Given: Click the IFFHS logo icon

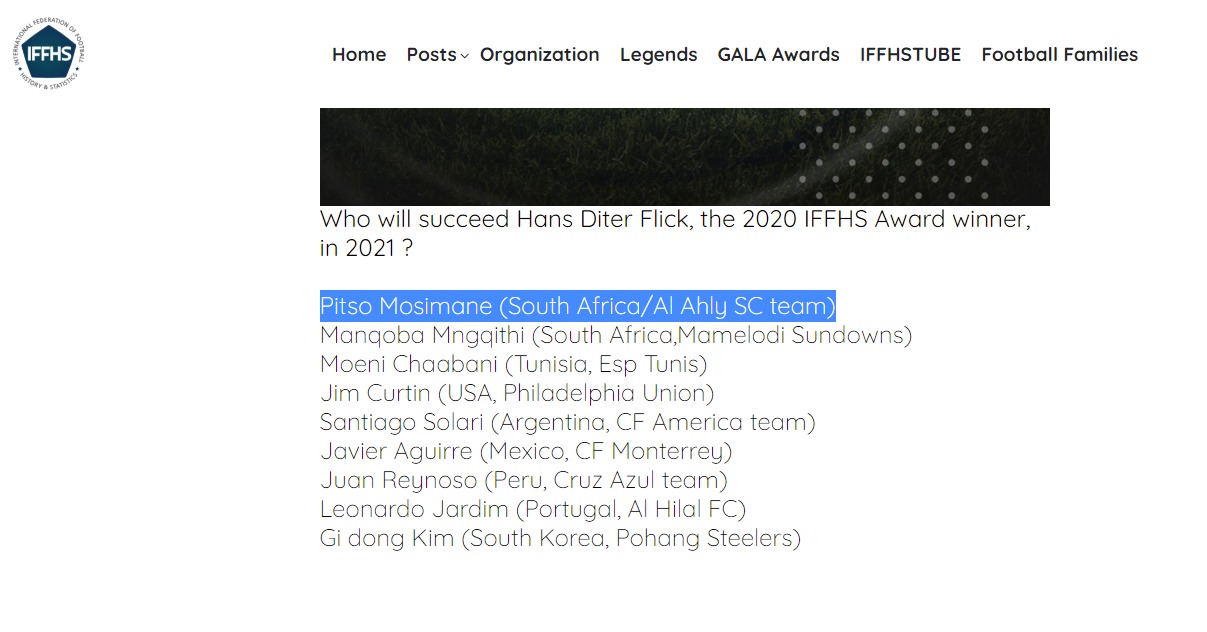Looking at the screenshot, I should (50, 55).
